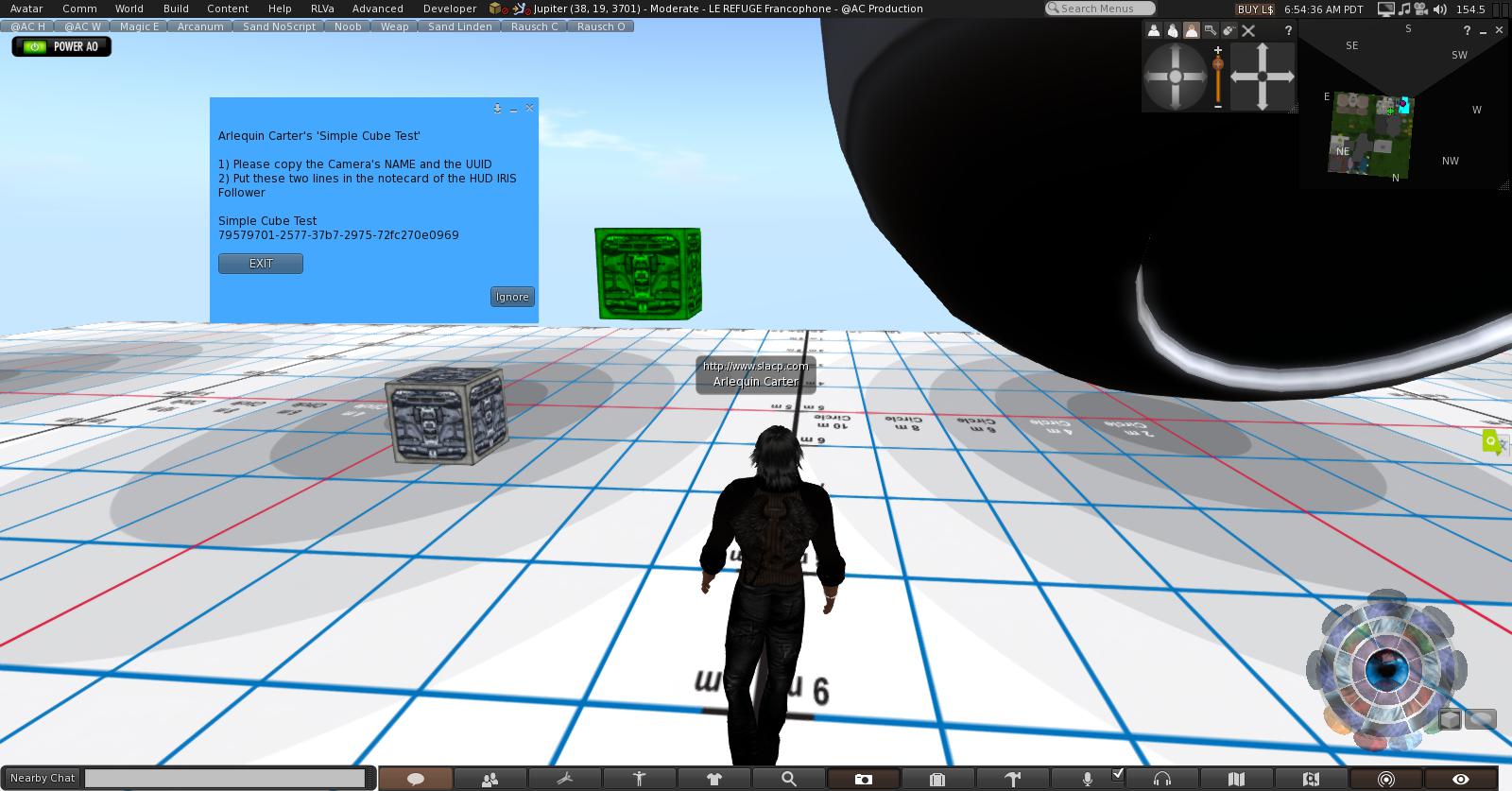Screen dimensions: 1512x791
Task: Open the Developer menu
Action: tap(449, 9)
